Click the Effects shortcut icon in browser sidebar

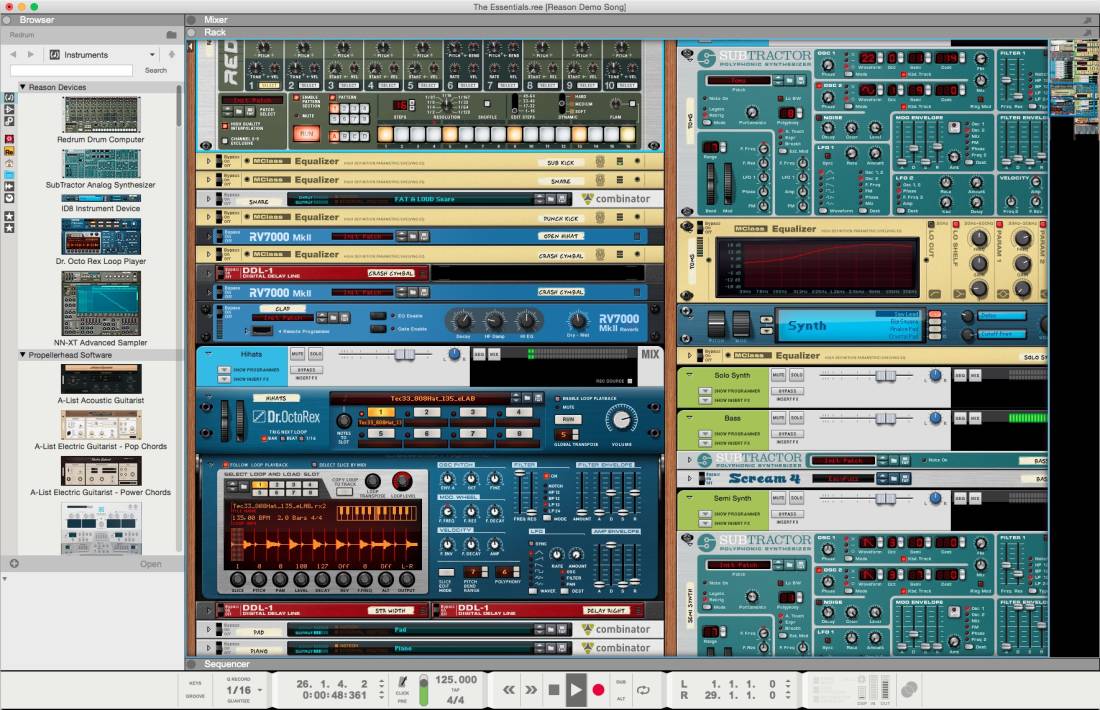tap(9, 109)
